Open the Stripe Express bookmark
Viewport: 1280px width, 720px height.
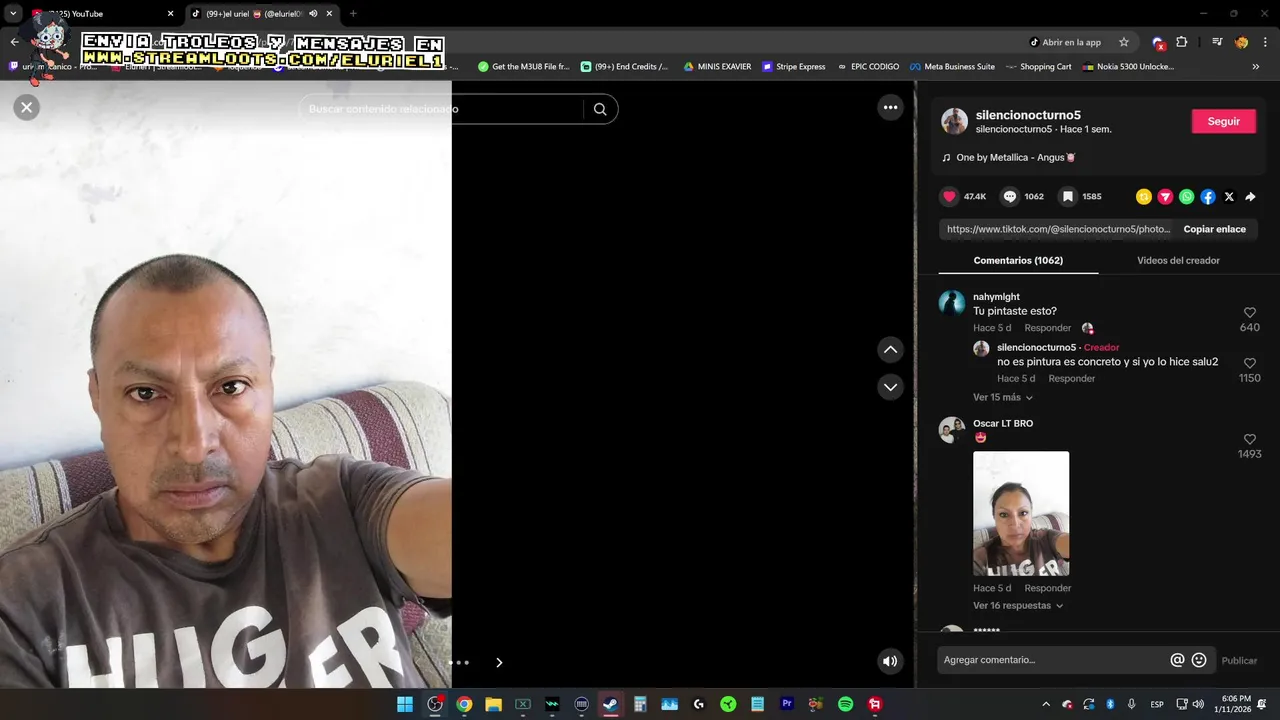tap(794, 67)
